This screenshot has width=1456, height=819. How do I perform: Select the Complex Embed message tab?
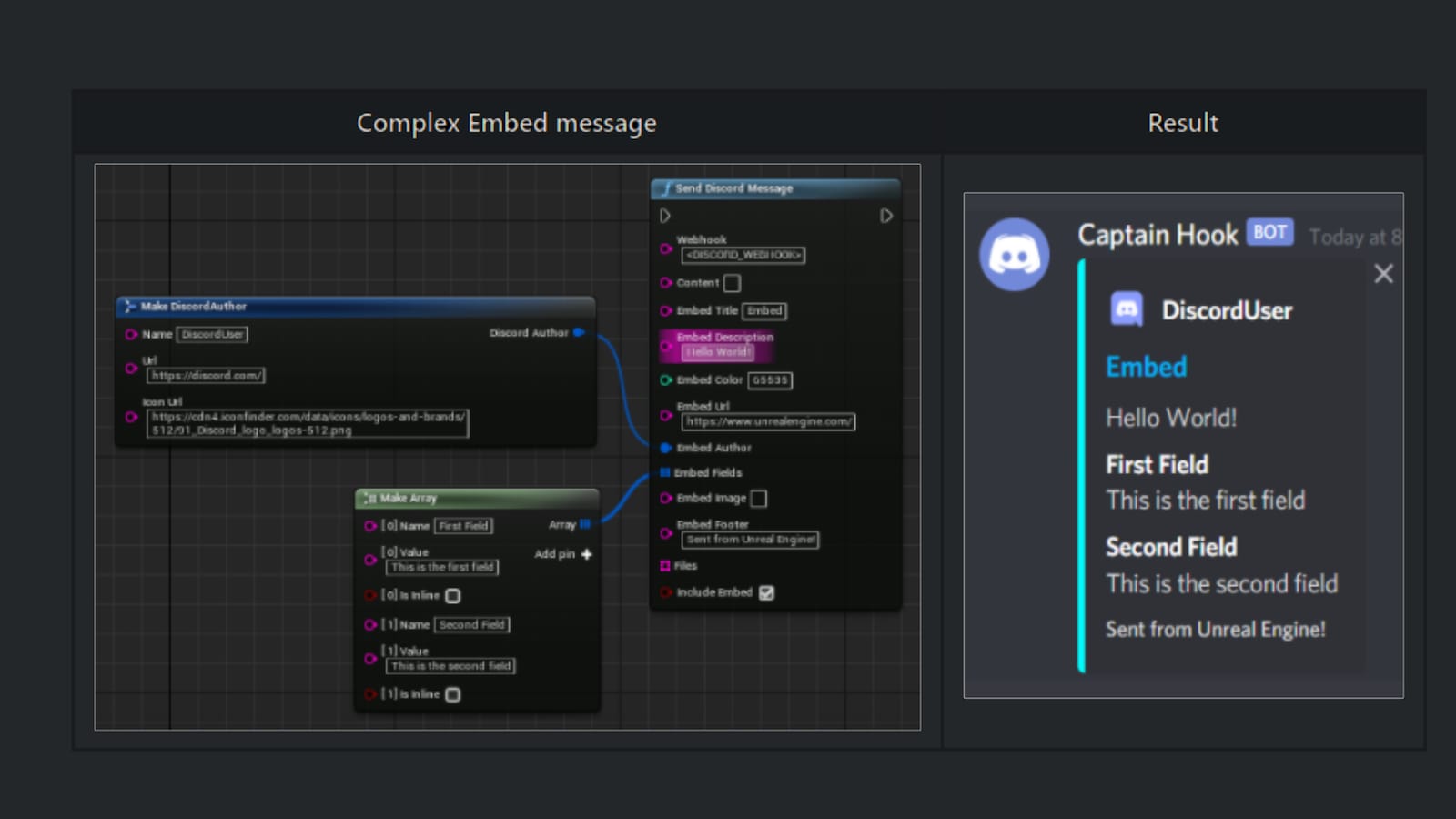click(507, 123)
